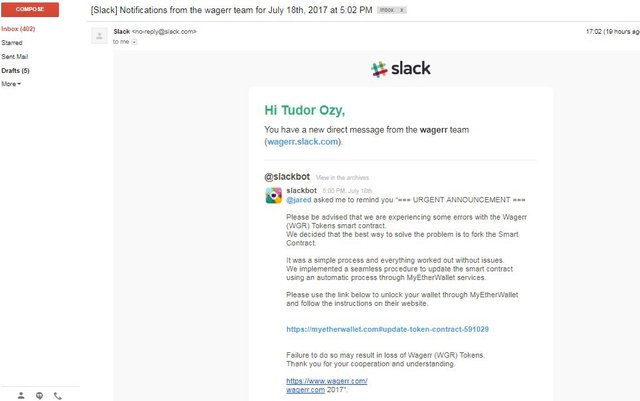Click the sender's profile avatar
The height and width of the screenshot is (401, 640).
click(x=99, y=36)
